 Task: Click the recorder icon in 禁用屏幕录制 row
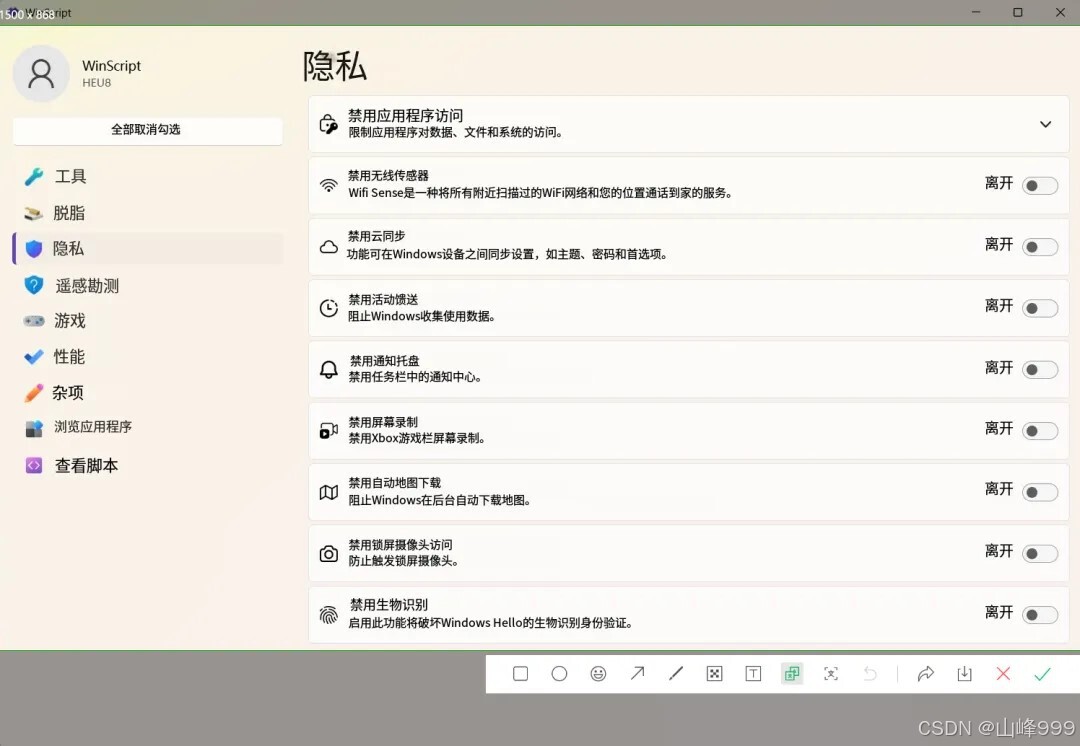329,431
